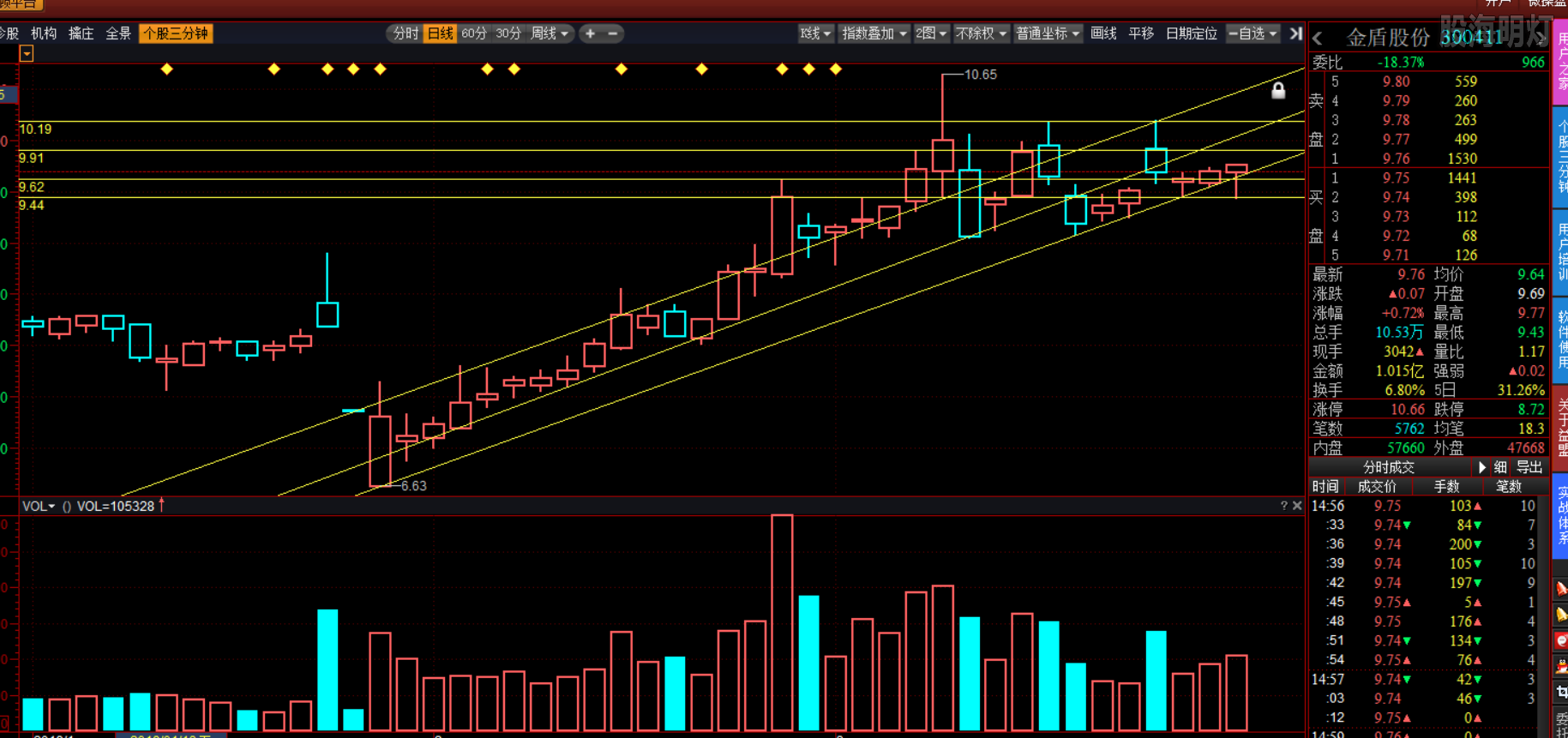Switch chart period to 30分
Viewport: 1568px width, 738px height.
point(508,33)
